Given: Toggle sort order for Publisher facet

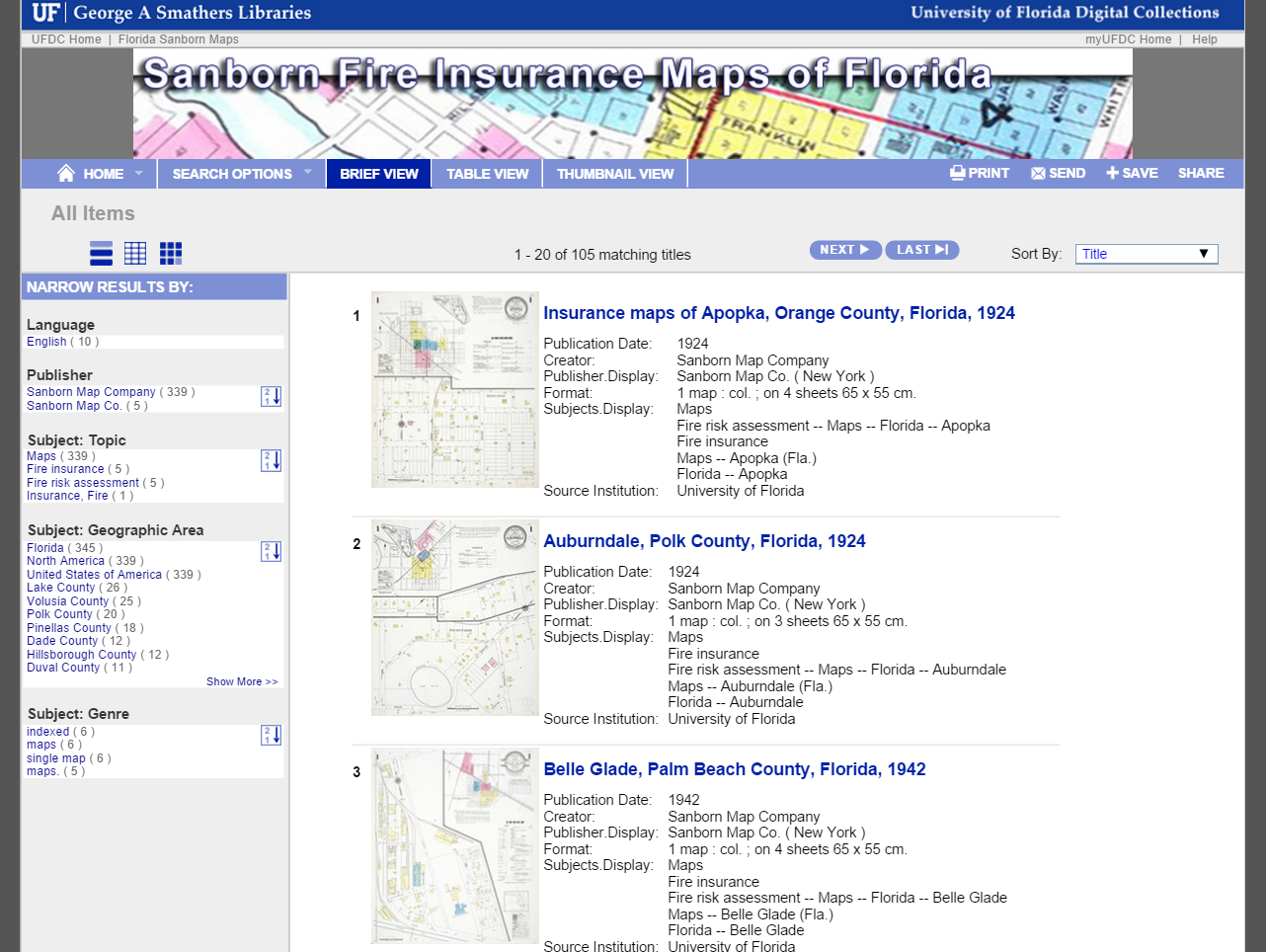Looking at the screenshot, I should click(x=271, y=398).
